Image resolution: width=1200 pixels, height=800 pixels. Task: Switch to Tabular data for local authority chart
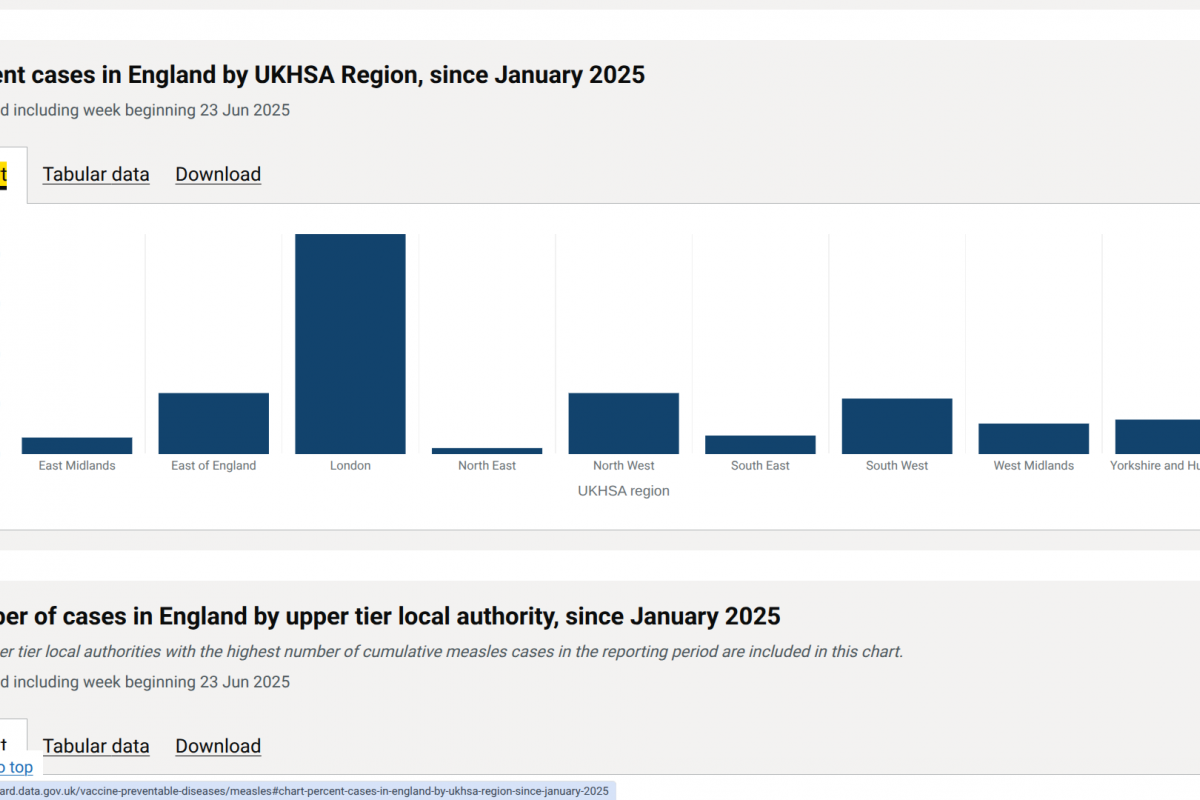[96, 747]
